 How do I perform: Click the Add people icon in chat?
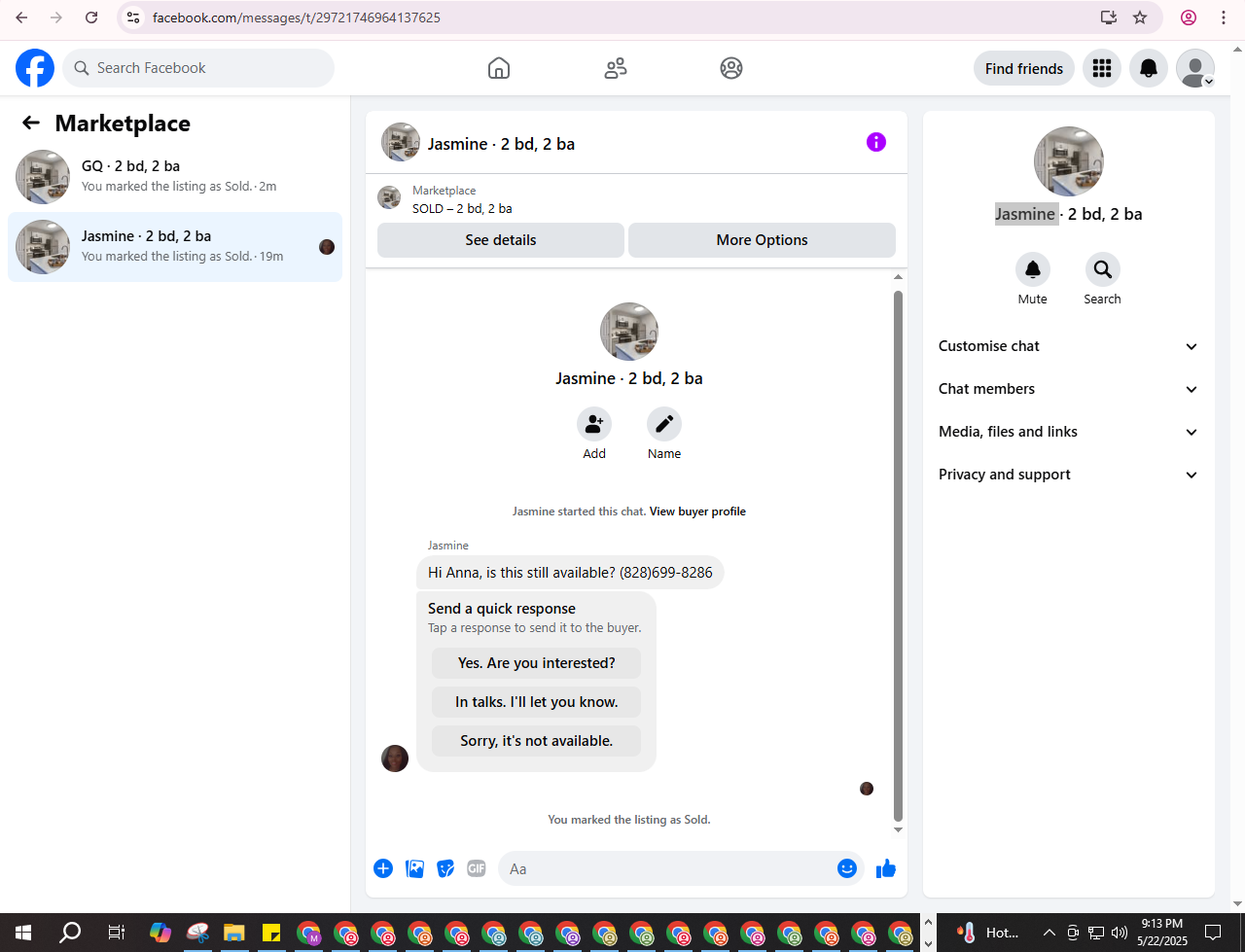coord(594,424)
